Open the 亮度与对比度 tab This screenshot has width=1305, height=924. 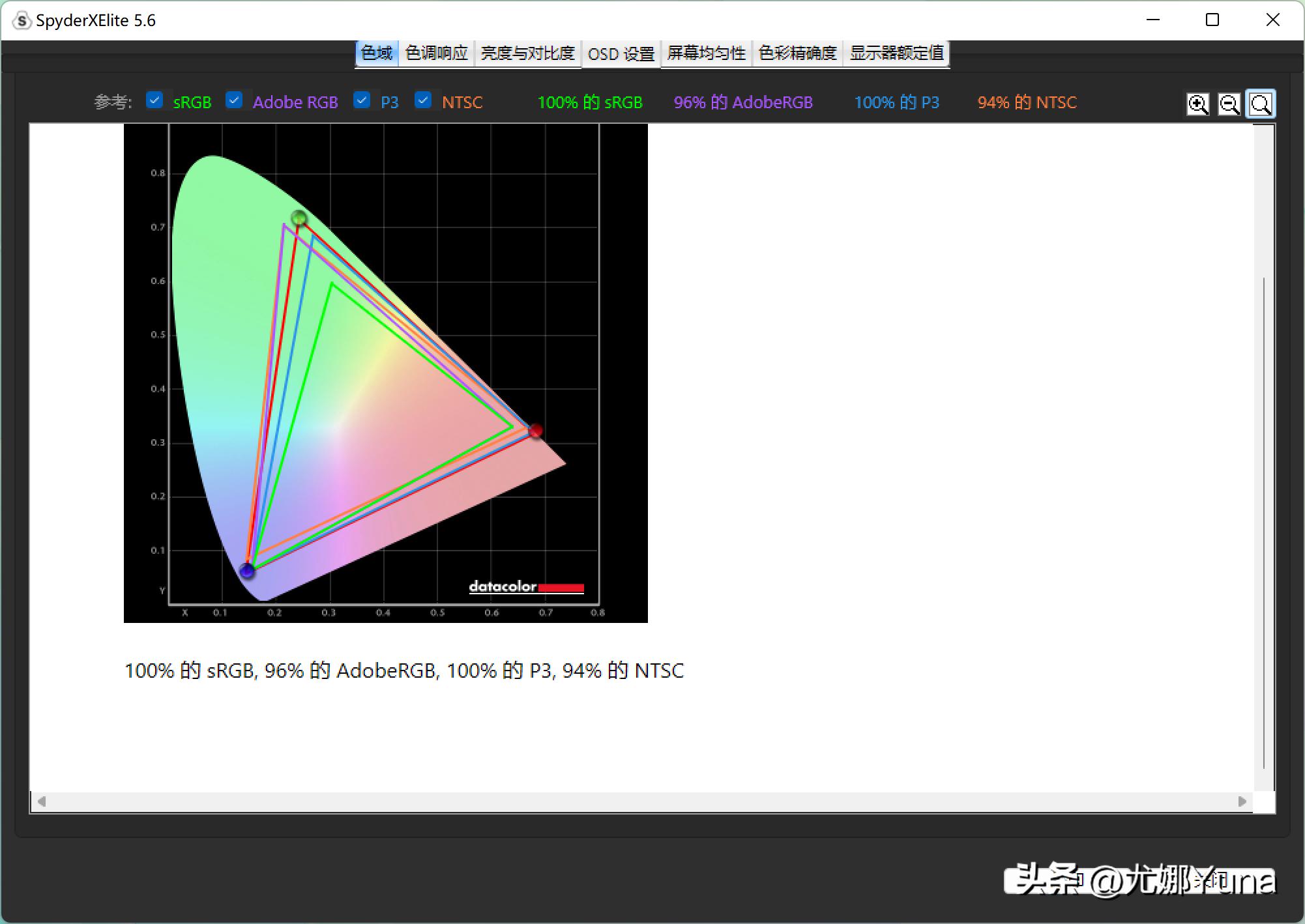pyautogui.click(x=527, y=53)
